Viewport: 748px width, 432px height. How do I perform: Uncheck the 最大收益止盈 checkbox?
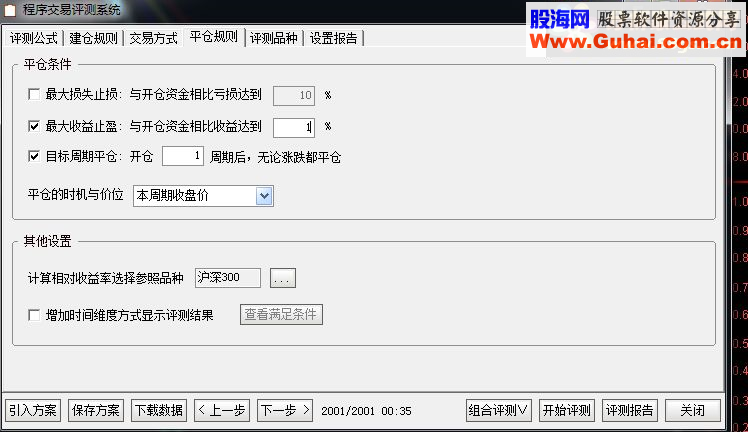[34, 126]
